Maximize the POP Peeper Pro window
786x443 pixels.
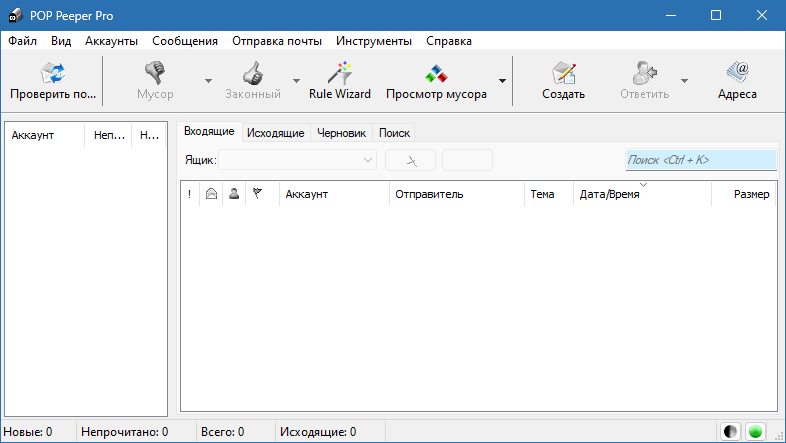(716, 16)
